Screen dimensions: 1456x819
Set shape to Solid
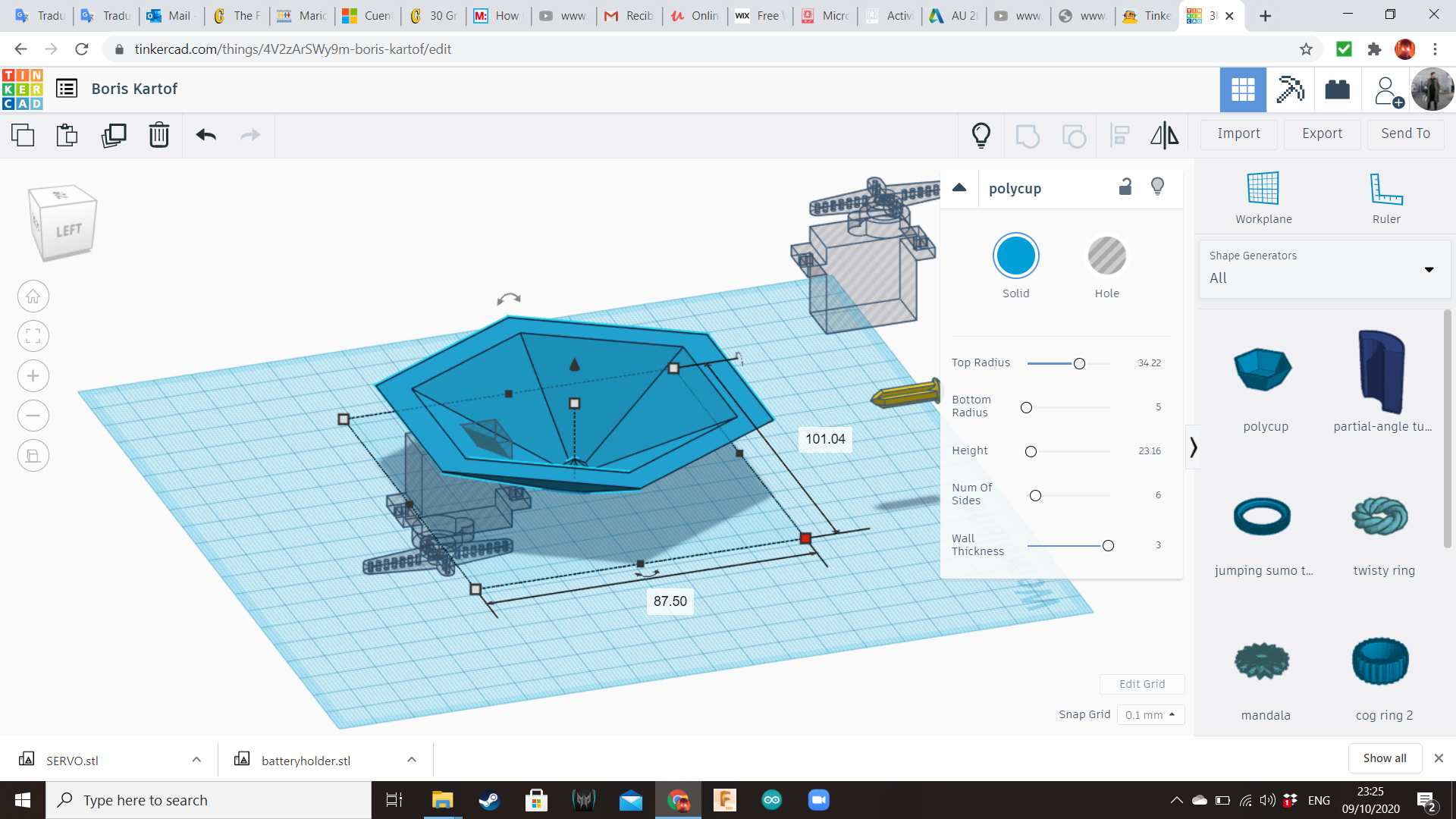click(x=1015, y=256)
